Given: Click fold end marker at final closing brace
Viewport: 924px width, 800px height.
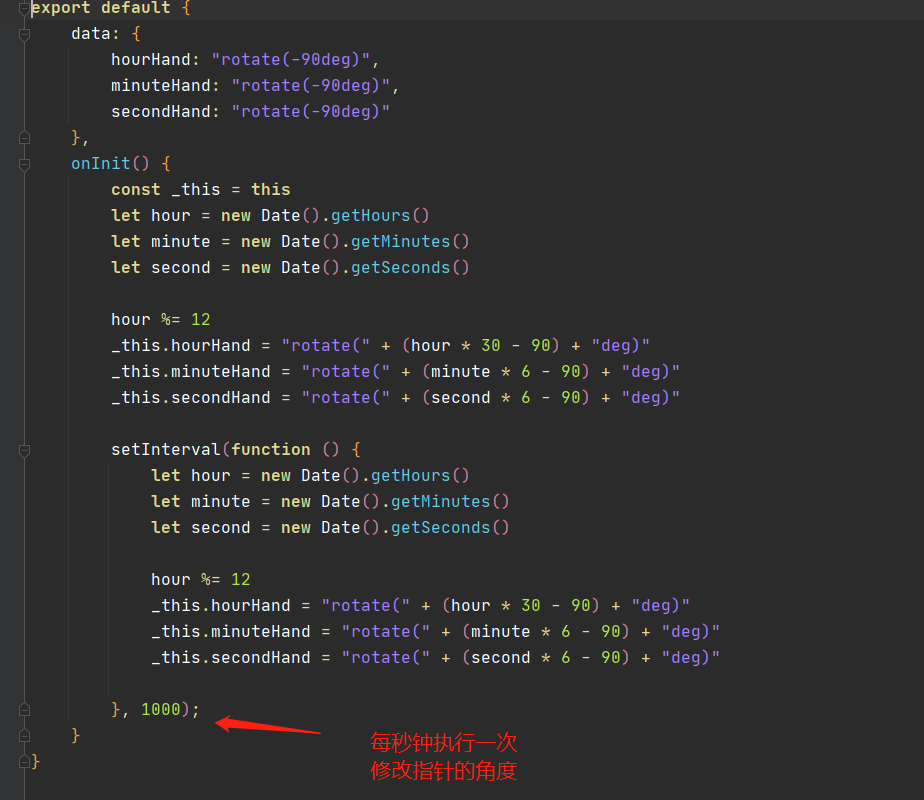Looking at the screenshot, I should 25,761.
